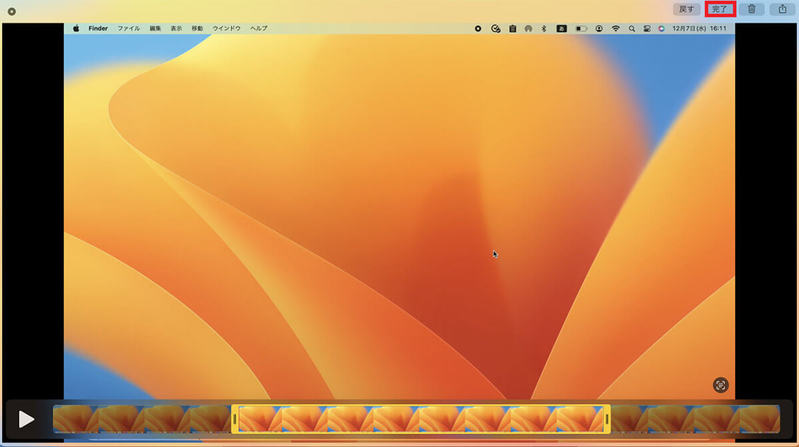The image size is (799, 447).
Task: Open the 編集 menu in the recording
Action: coord(155,29)
